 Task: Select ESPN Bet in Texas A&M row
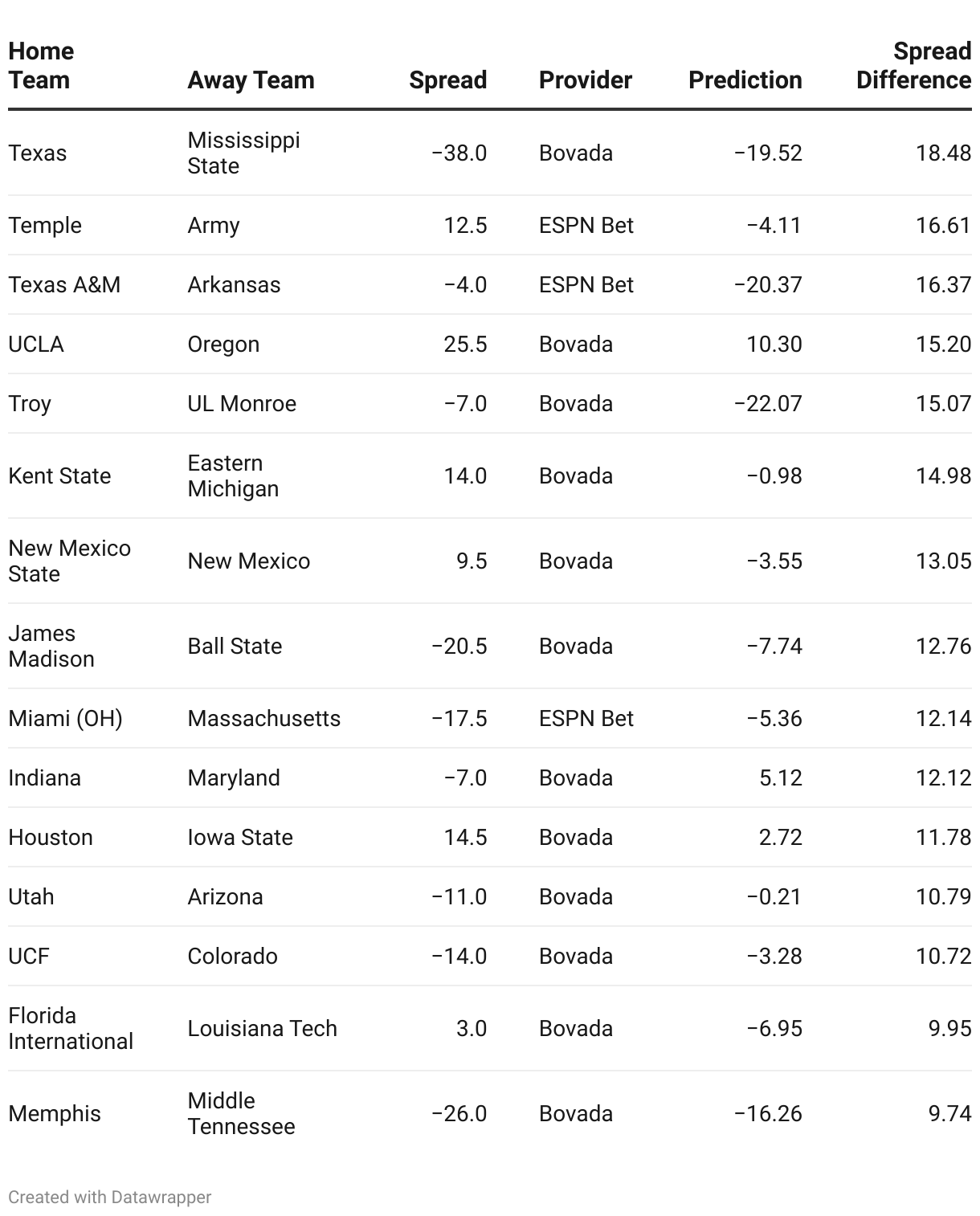(x=586, y=284)
